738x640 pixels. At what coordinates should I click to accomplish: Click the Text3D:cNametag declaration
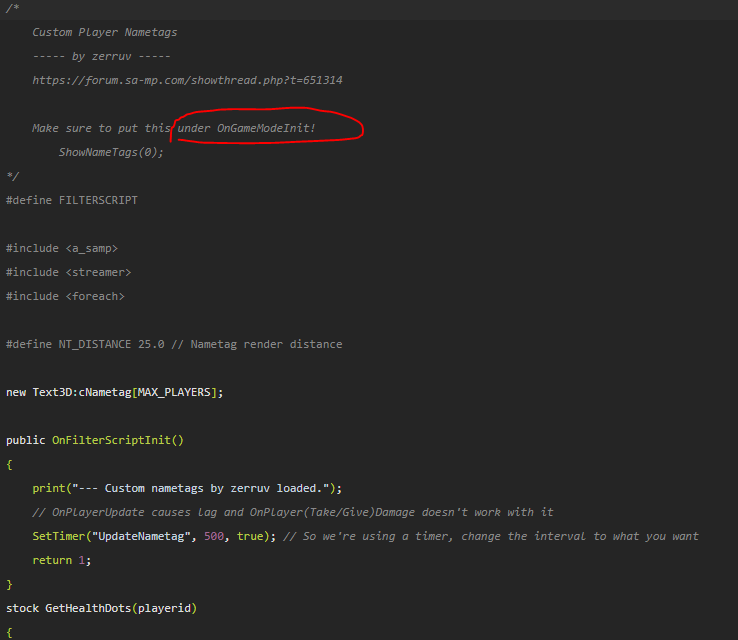81,392
